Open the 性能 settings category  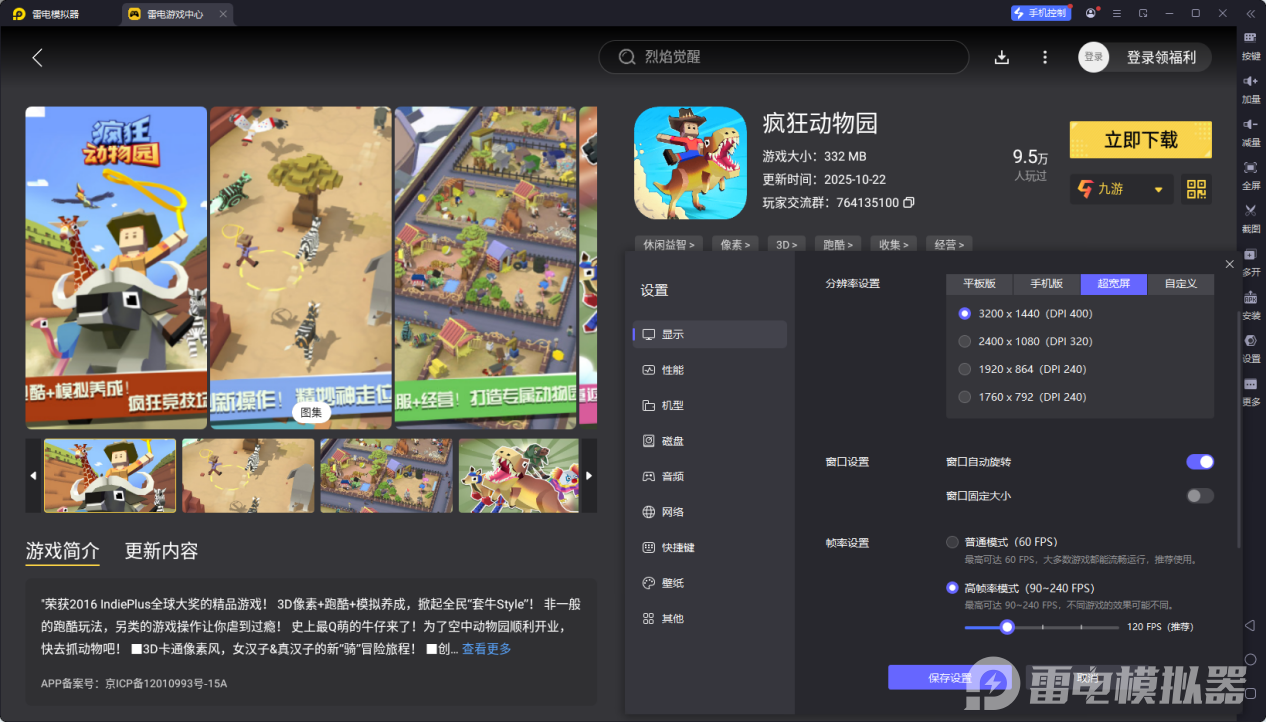(x=710, y=370)
